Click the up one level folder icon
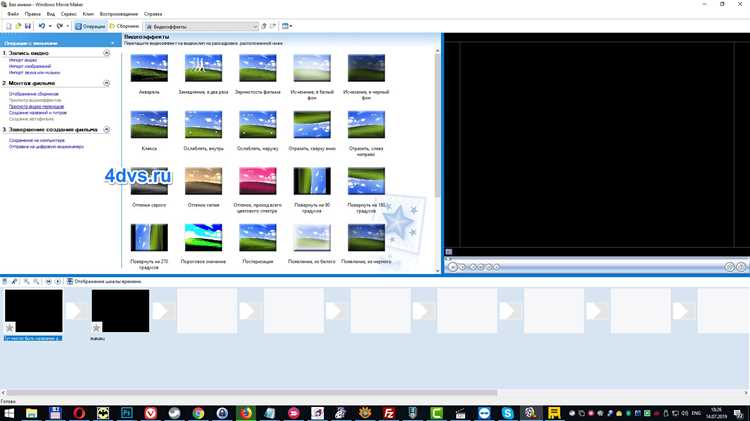The image size is (750, 421). pos(264,26)
